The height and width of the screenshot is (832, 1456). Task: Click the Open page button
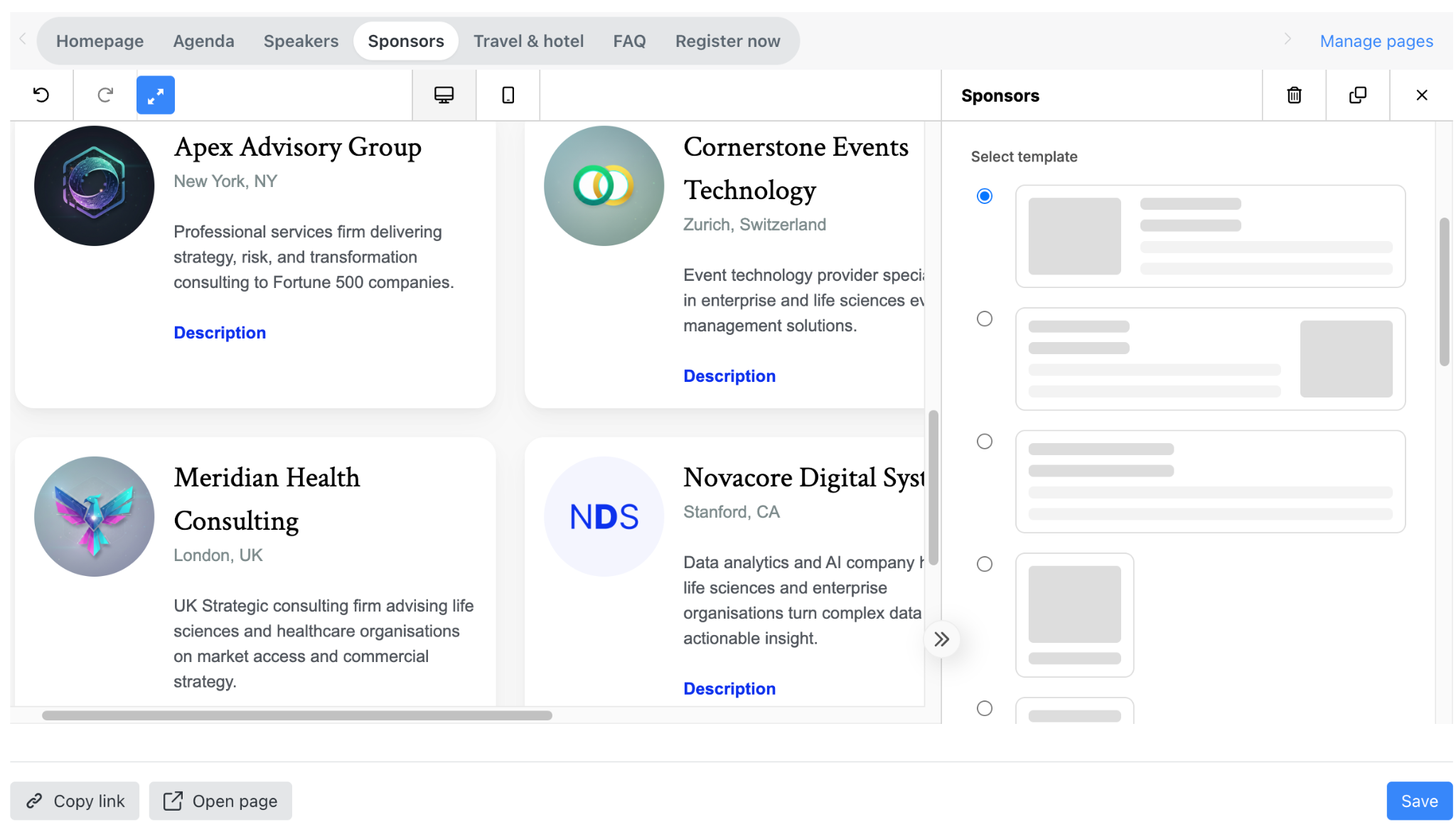[220, 801]
